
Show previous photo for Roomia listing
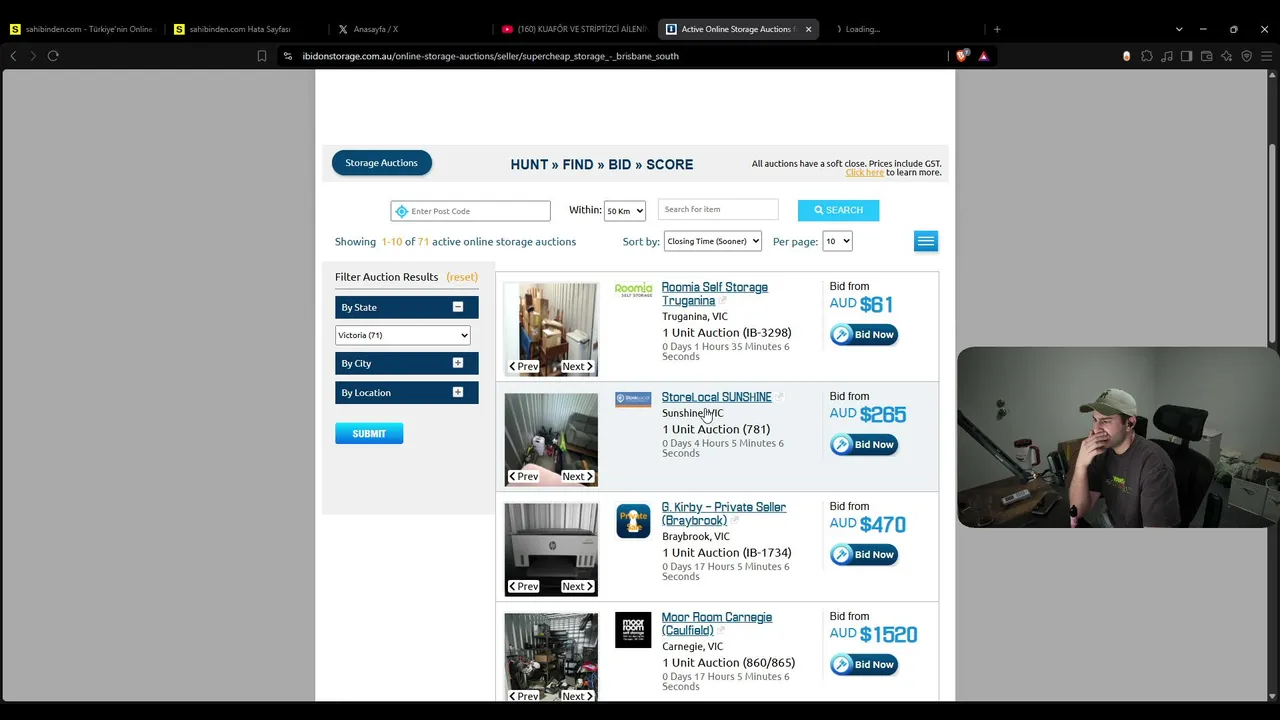tap(524, 367)
